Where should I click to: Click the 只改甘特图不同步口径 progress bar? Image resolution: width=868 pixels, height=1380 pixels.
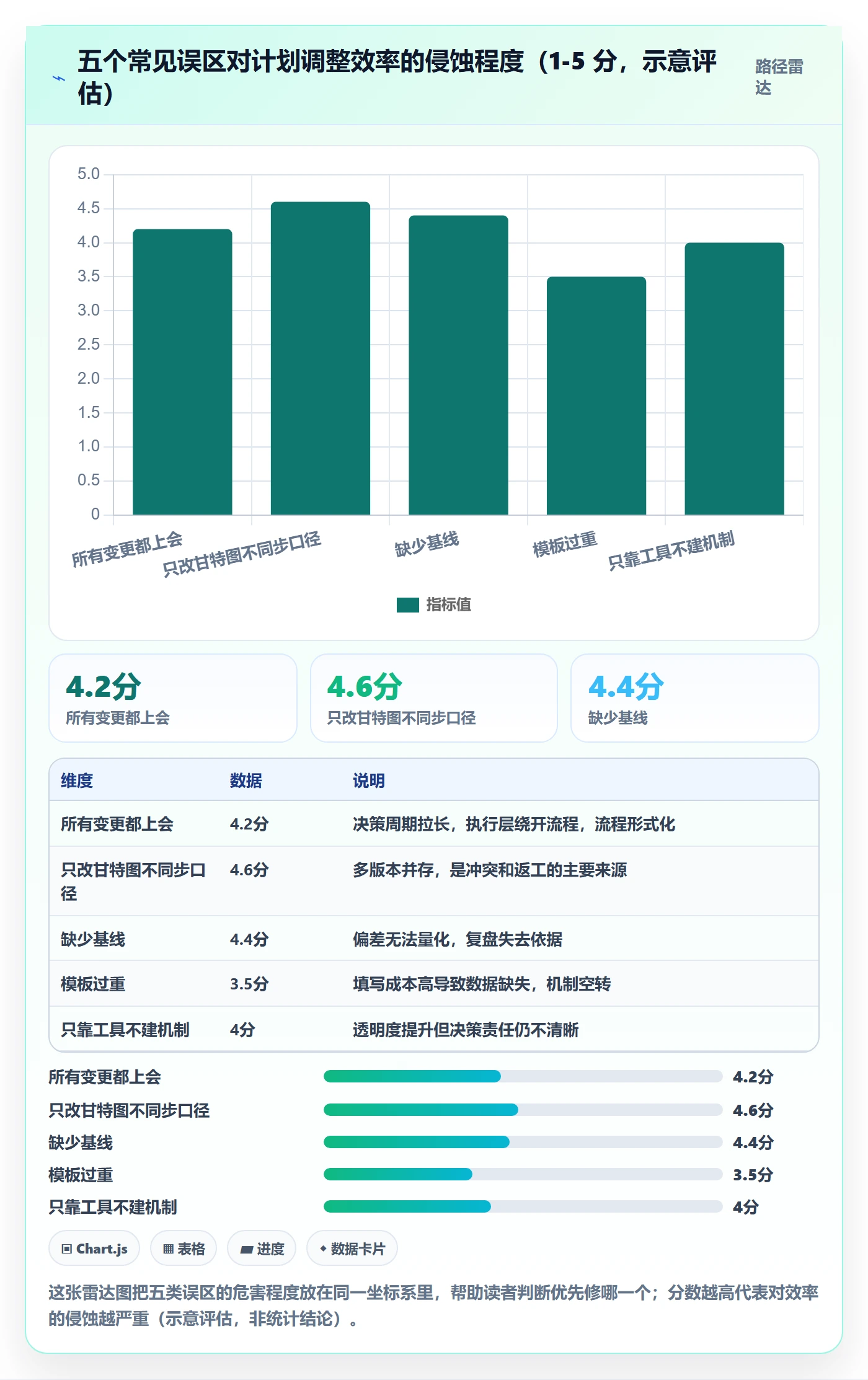523,1110
